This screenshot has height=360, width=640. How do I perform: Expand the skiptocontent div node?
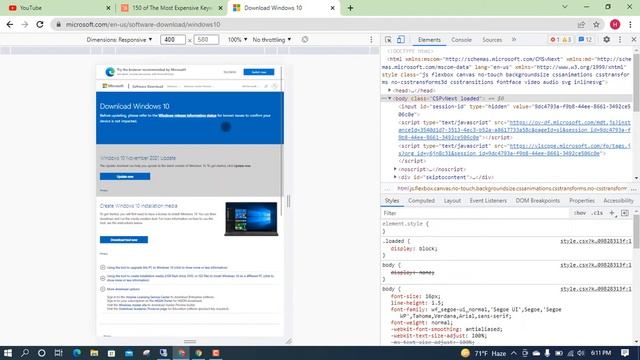(x=395, y=177)
